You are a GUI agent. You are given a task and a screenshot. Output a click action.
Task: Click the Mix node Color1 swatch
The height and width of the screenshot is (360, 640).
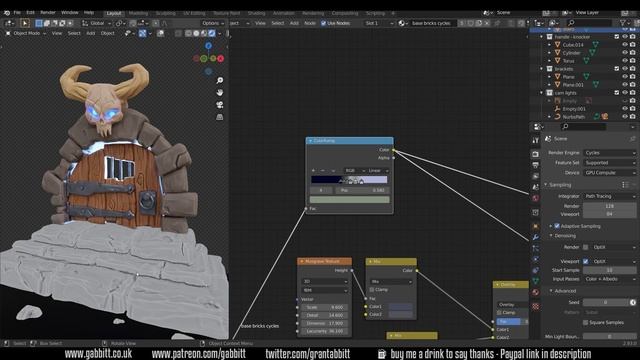pos(400,306)
